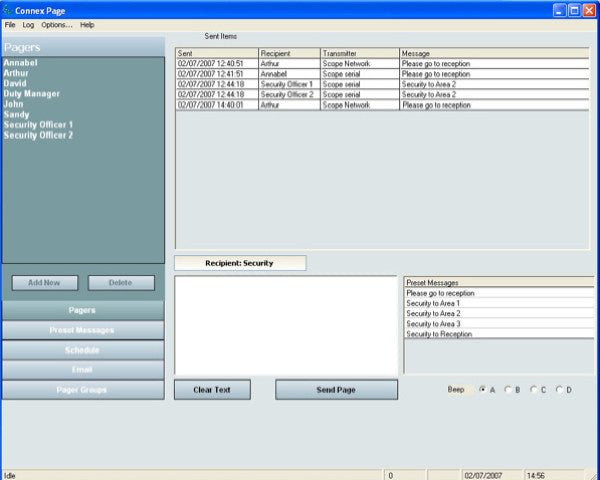The width and height of the screenshot is (600, 480).
Task: Click the Send Page button
Action: [x=336, y=389]
